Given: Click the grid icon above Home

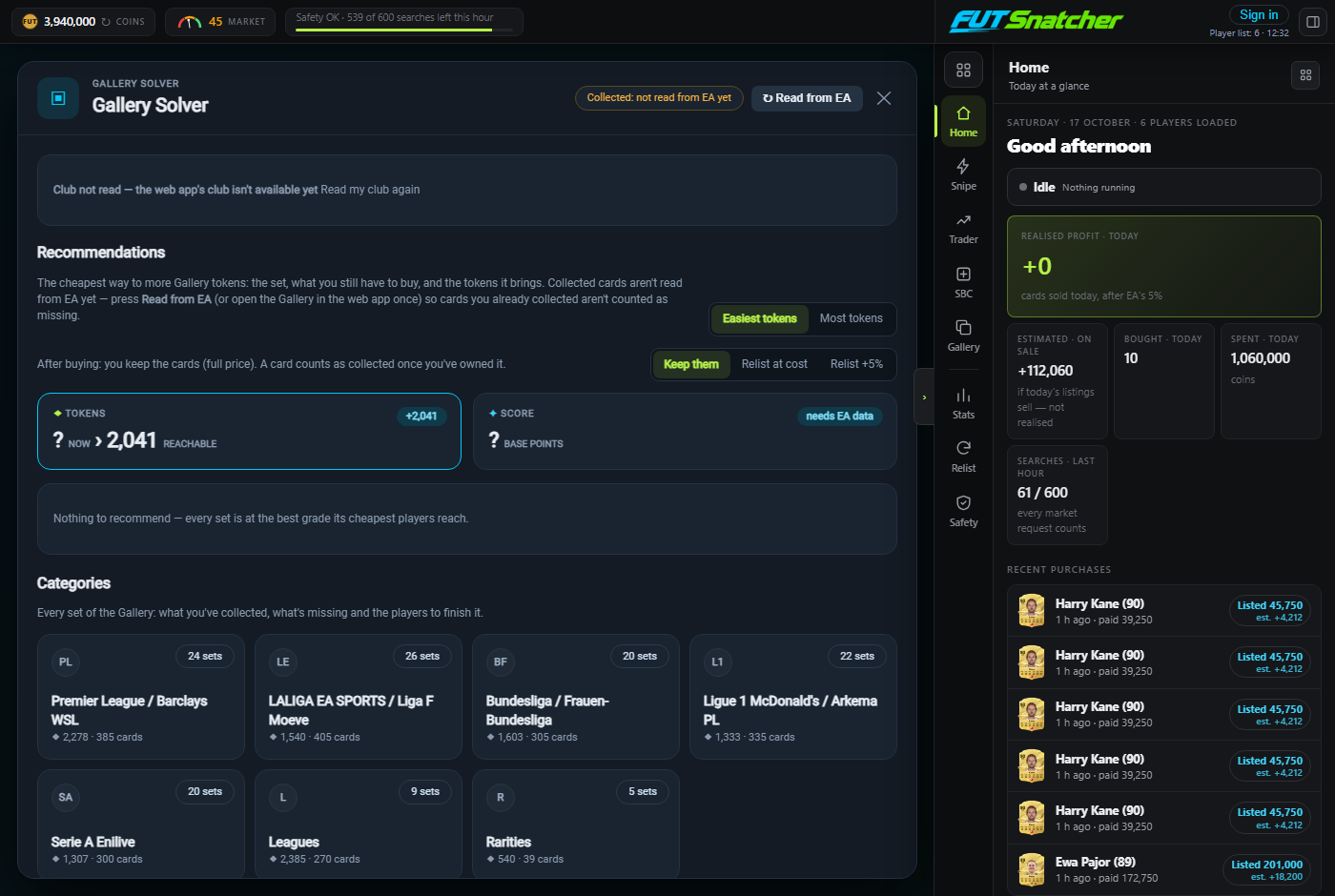Looking at the screenshot, I should pyautogui.click(x=963, y=70).
